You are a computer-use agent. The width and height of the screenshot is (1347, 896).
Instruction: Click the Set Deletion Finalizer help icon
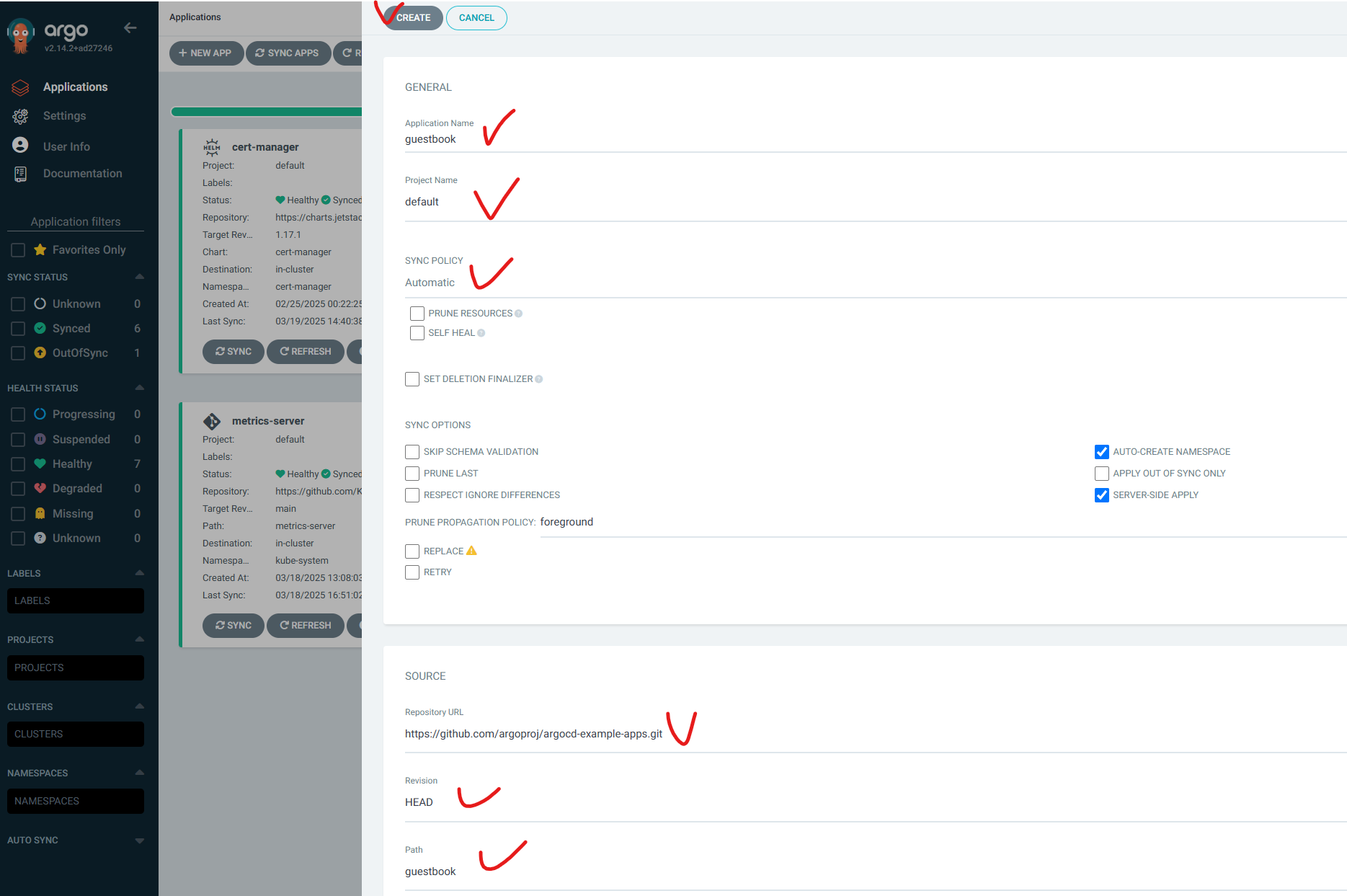tap(539, 379)
